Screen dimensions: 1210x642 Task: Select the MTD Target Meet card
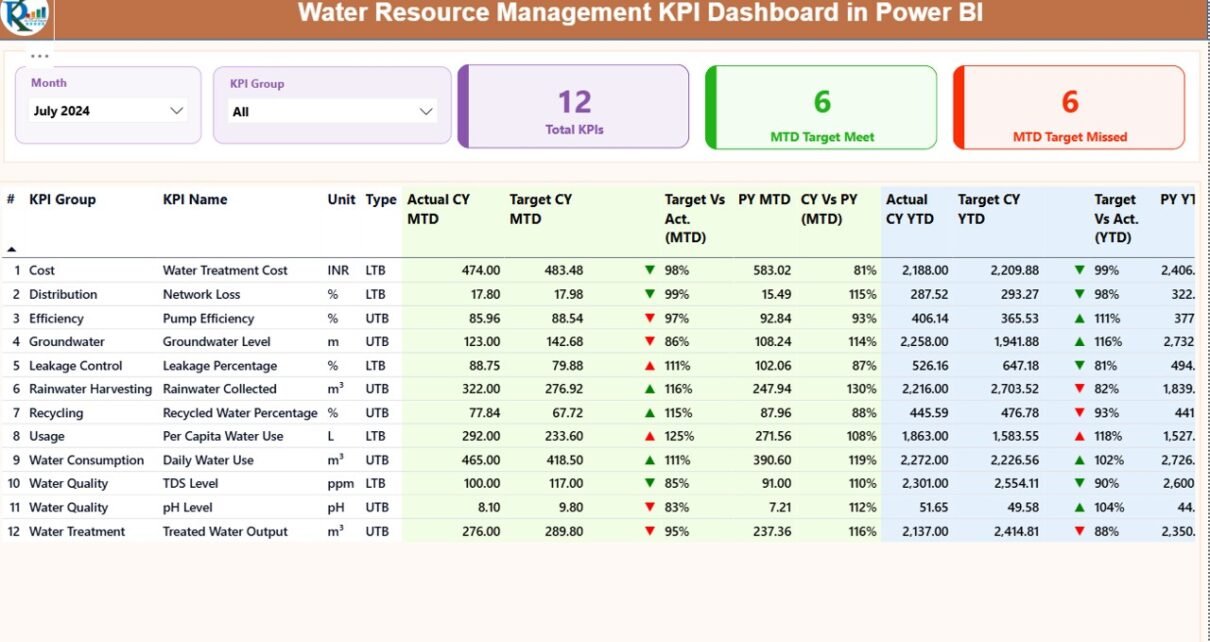pyautogui.click(x=821, y=107)
